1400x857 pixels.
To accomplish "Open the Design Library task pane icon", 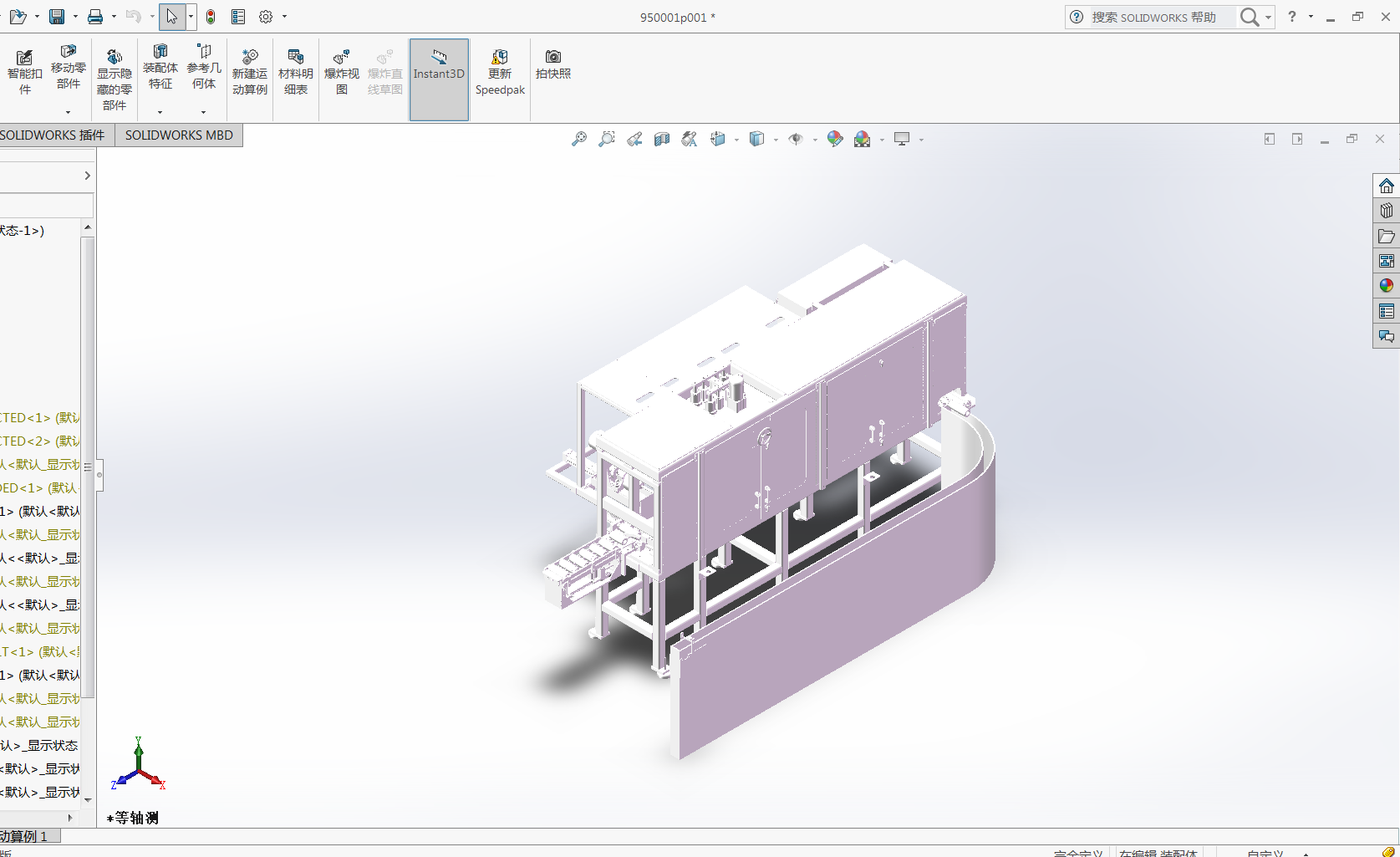I will (x=1386, y=211).
